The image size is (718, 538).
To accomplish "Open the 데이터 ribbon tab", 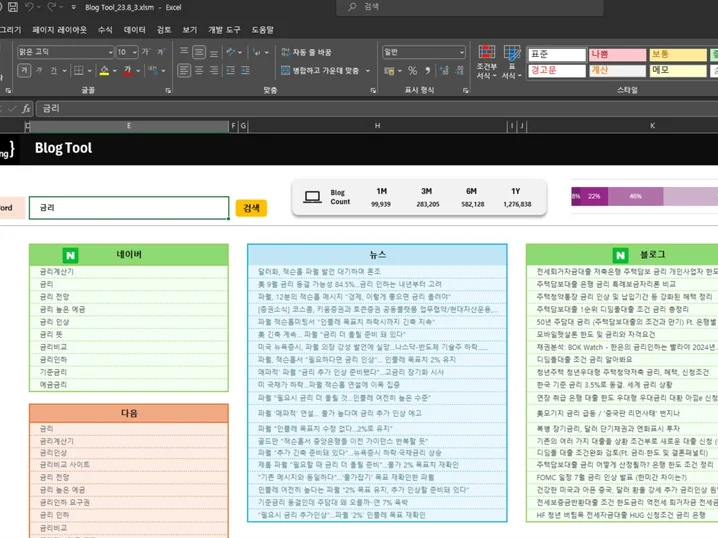I will (x=135, y=30).
